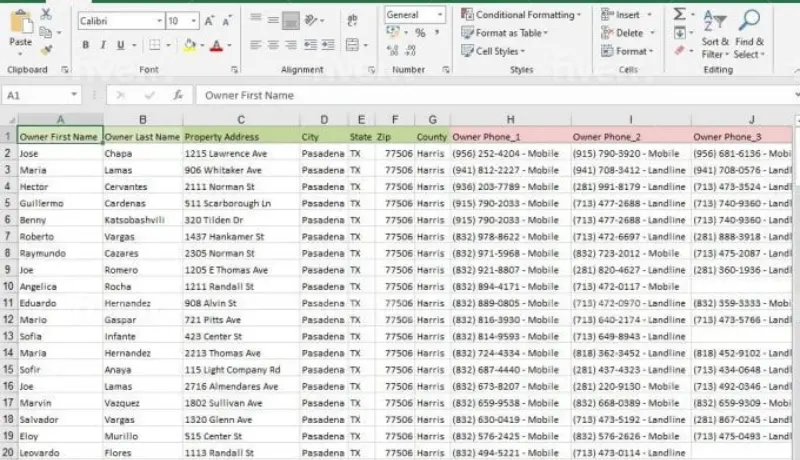The width and height of the screenshot is (800, 460).
Task: Toggle Italic formatting
Action: (103, 45)
